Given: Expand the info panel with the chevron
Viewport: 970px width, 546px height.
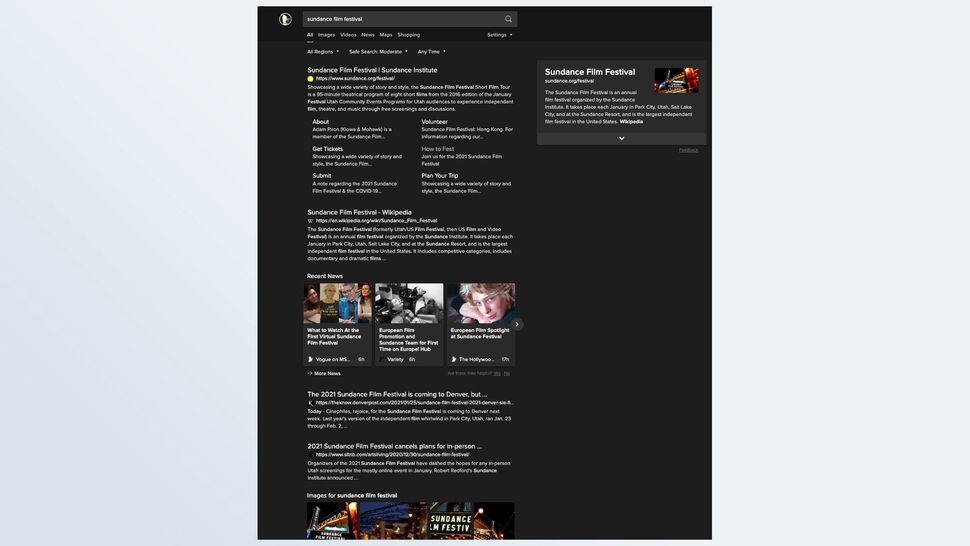Looking at the screenshot, I should pyautogui.click(x=621, y=139).
